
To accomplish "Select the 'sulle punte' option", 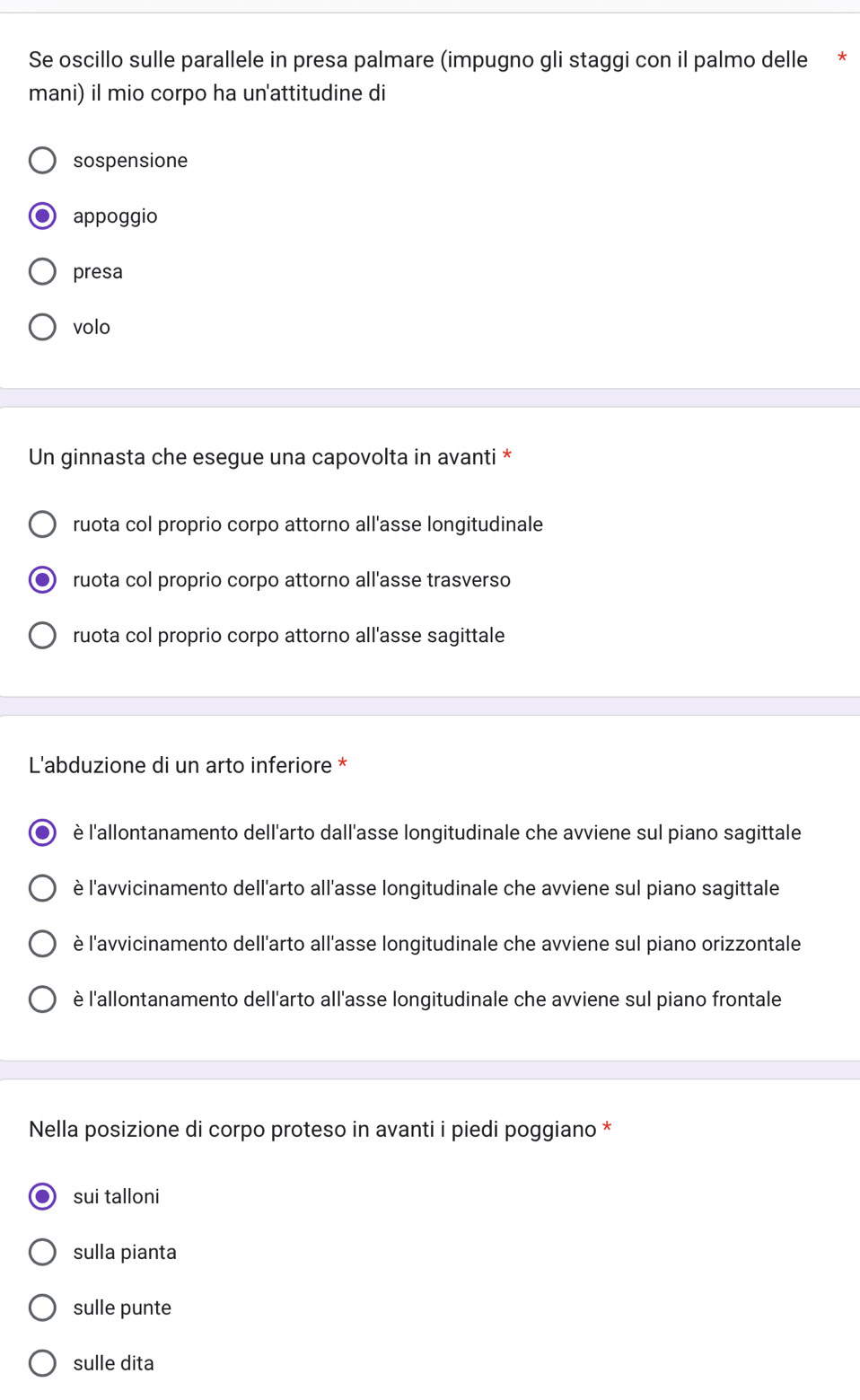I will click(42, 1308).
